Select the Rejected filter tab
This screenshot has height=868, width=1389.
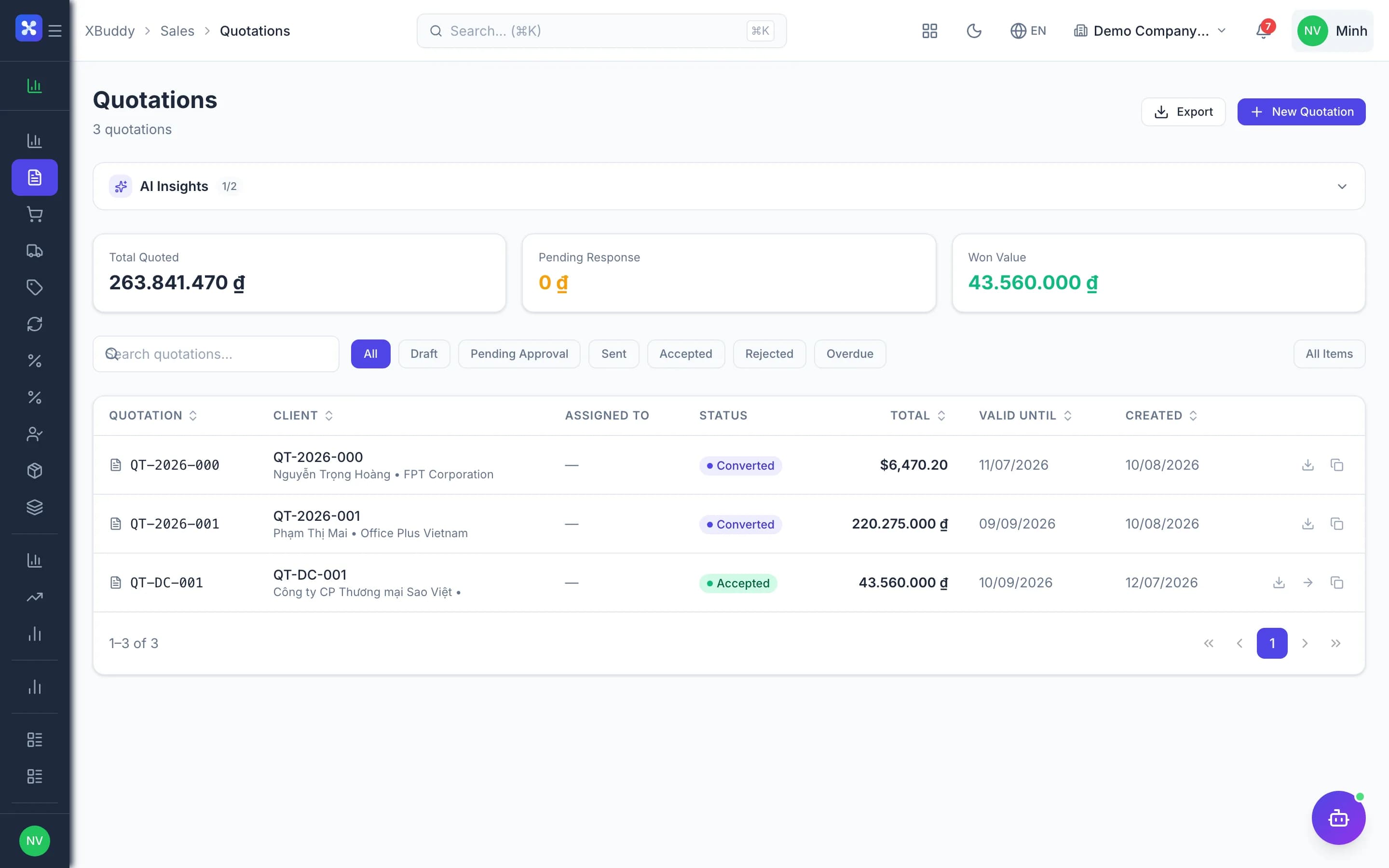769,353
